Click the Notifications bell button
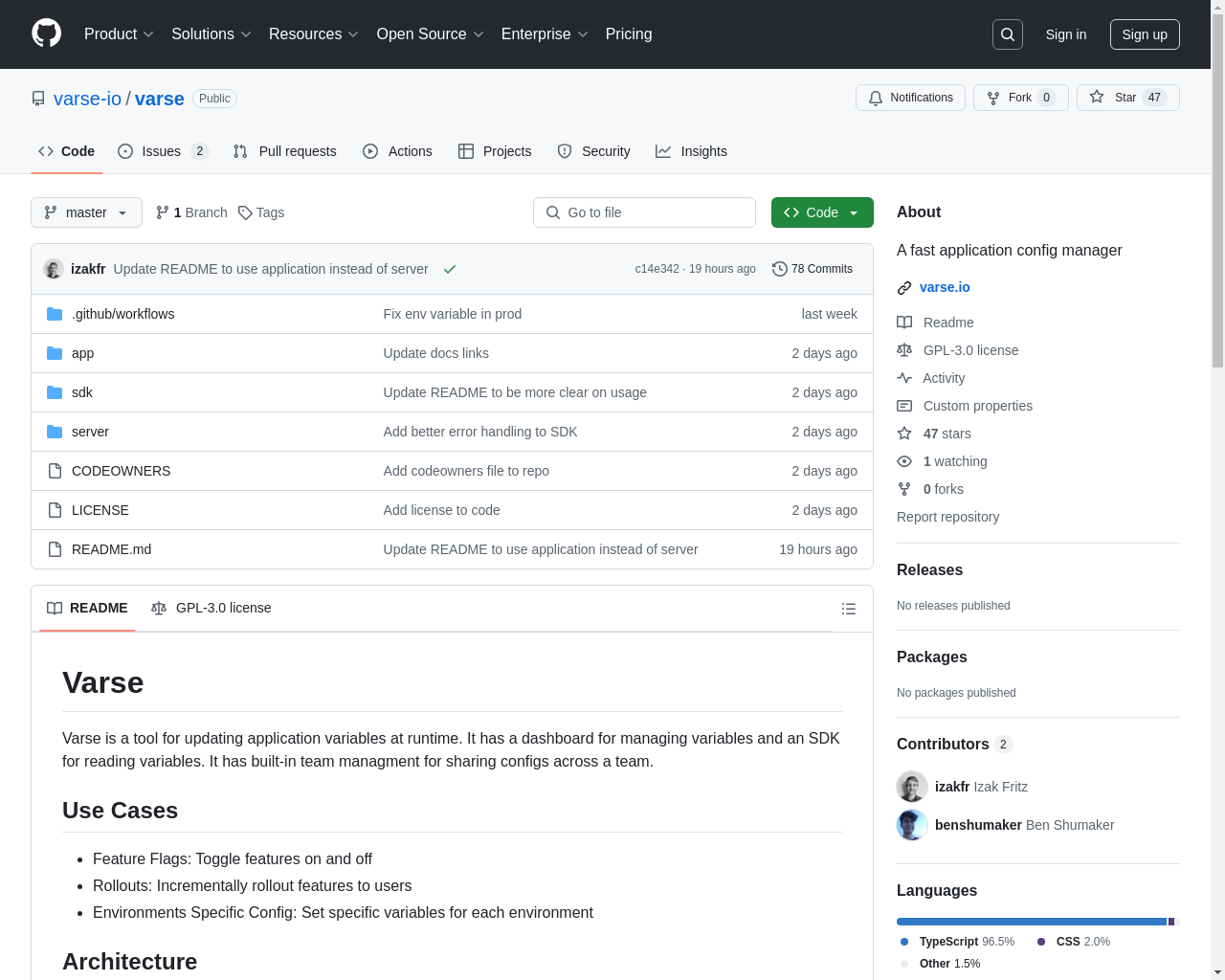1225x980 pixels. 910,98
